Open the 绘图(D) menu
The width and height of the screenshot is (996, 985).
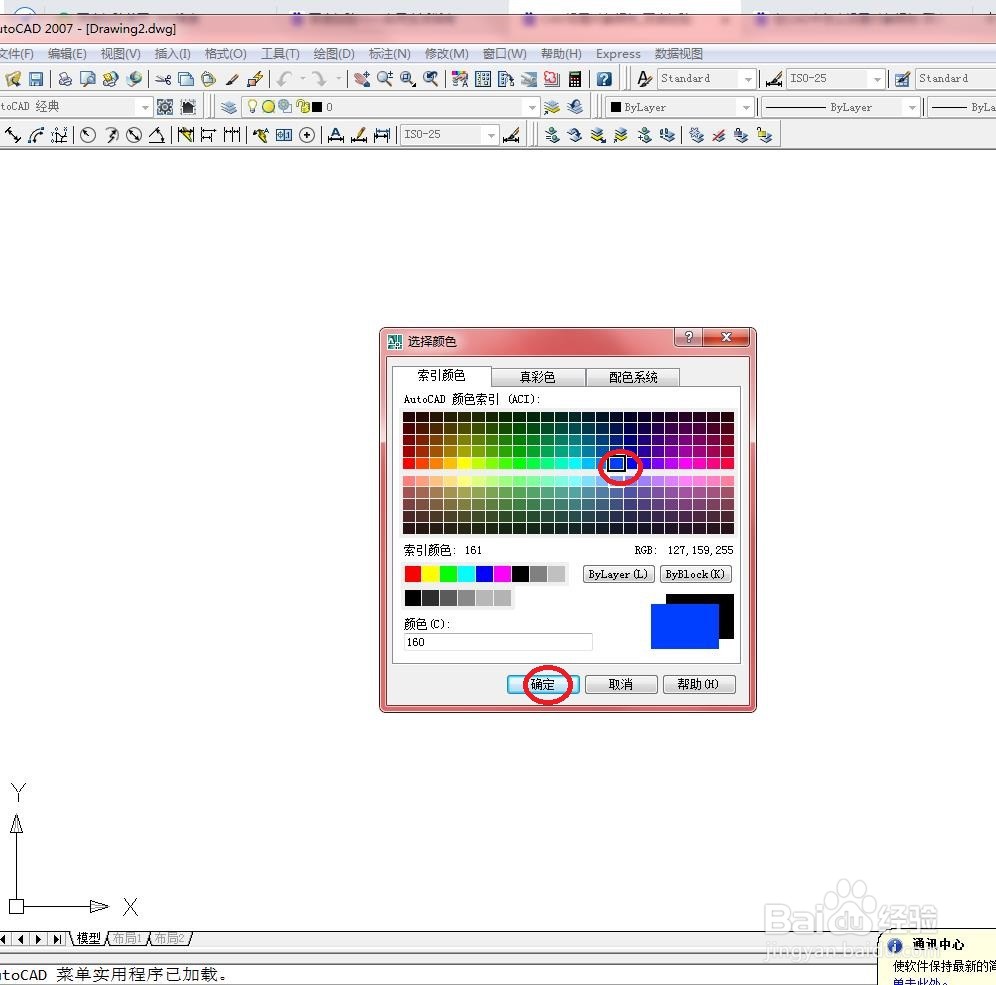(334, 54)
